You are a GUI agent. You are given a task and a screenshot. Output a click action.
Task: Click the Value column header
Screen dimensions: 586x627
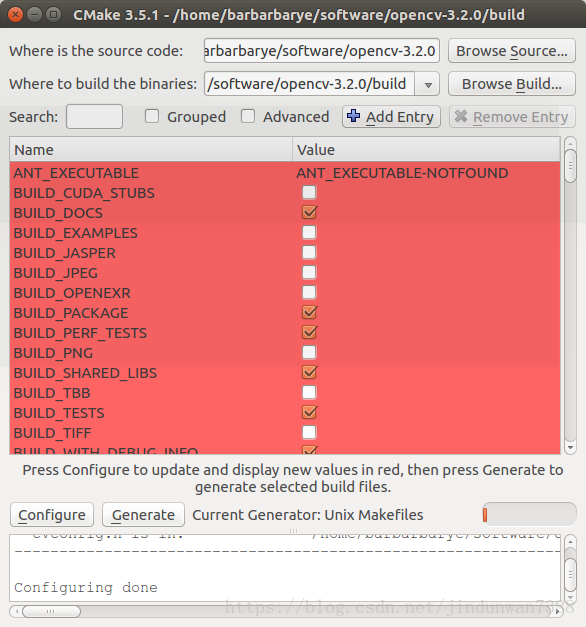426,150
